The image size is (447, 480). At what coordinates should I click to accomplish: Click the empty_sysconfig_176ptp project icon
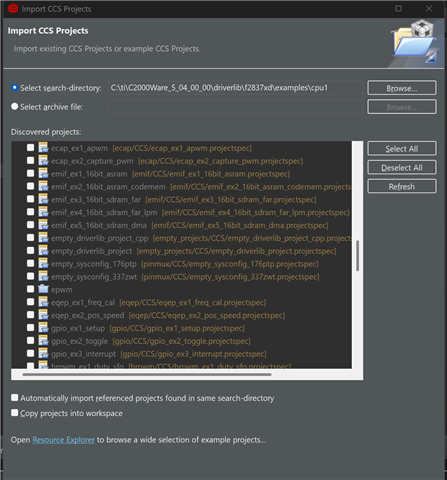[43, 264]
